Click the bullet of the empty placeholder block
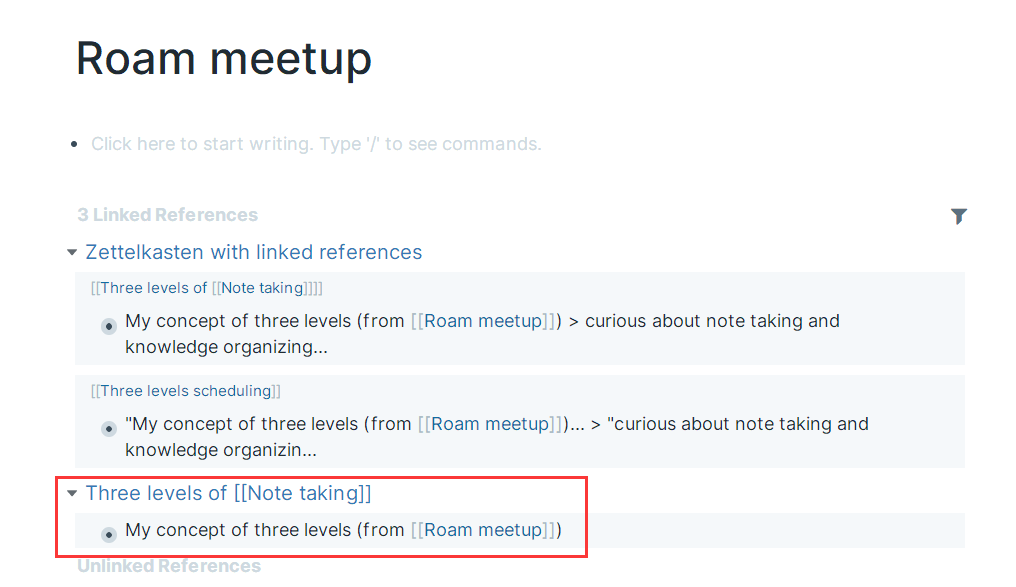Viewport: 1016px width, 587px height. click(76, 145)
